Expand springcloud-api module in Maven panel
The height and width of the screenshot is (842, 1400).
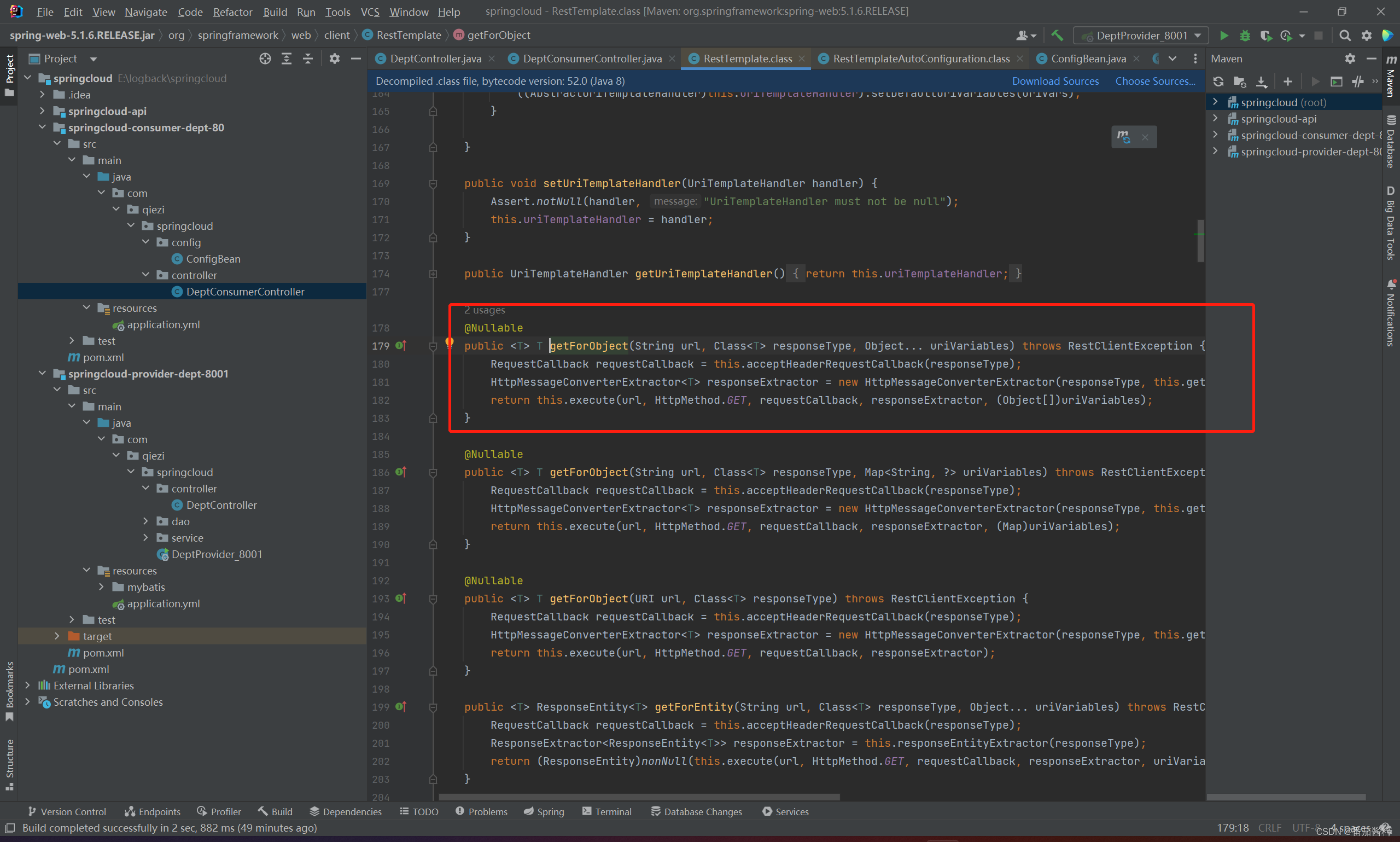pos(1215,119)
